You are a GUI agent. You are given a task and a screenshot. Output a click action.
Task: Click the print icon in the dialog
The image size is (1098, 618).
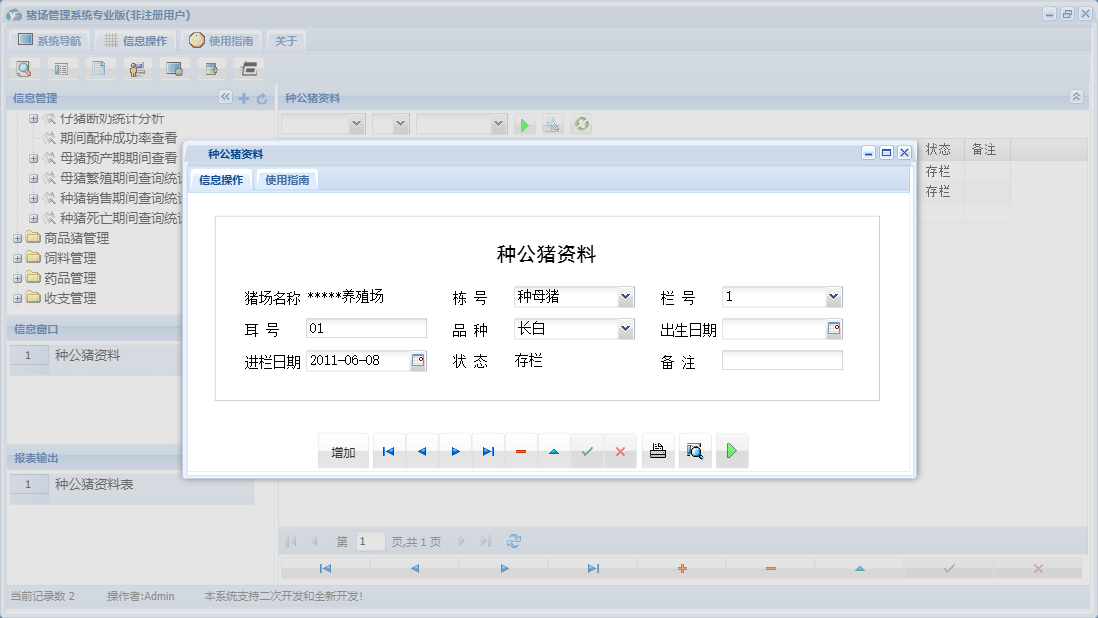click(x=657, y=451)
